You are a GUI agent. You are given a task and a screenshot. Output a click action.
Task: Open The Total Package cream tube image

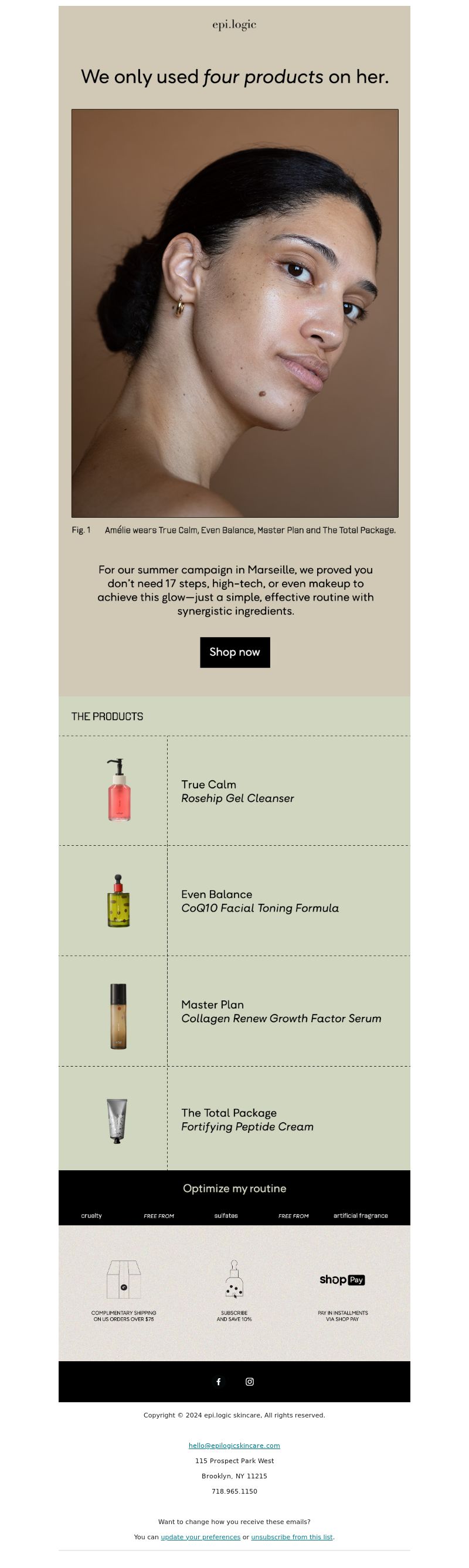(117, 1121)
